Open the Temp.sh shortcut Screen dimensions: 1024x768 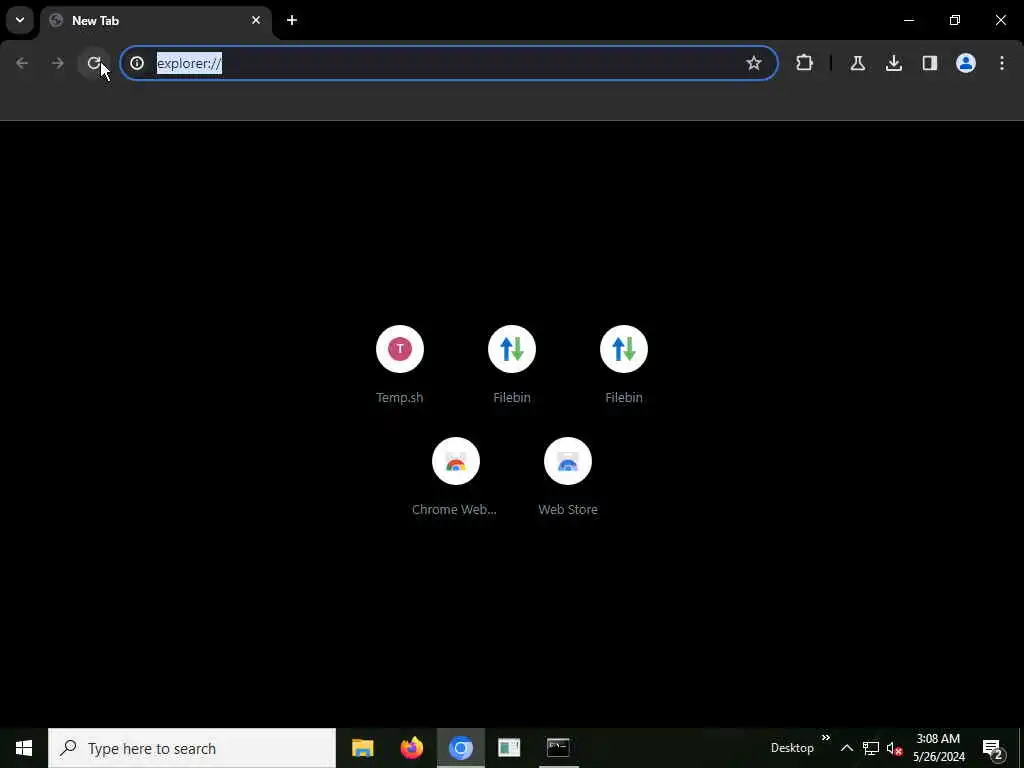click(400, 364)
